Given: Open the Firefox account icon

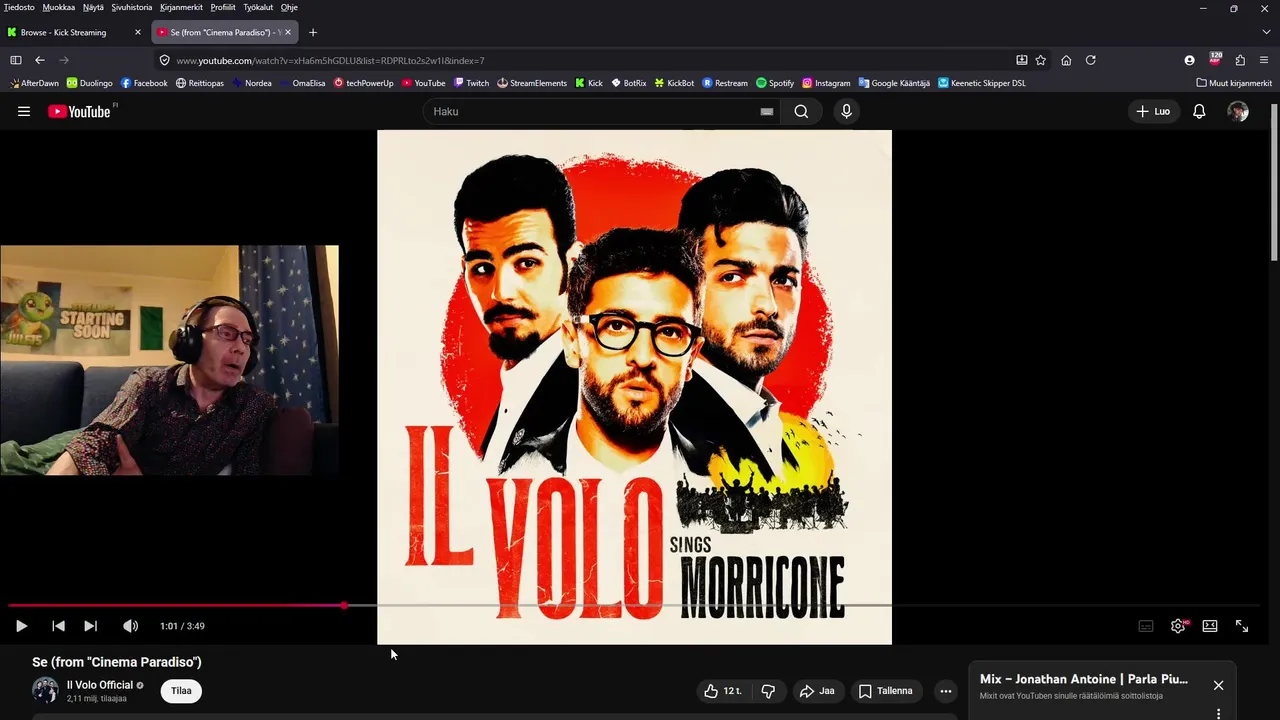Looking at the screenshot, I should pyautogui.click(x=1189, y=60).
